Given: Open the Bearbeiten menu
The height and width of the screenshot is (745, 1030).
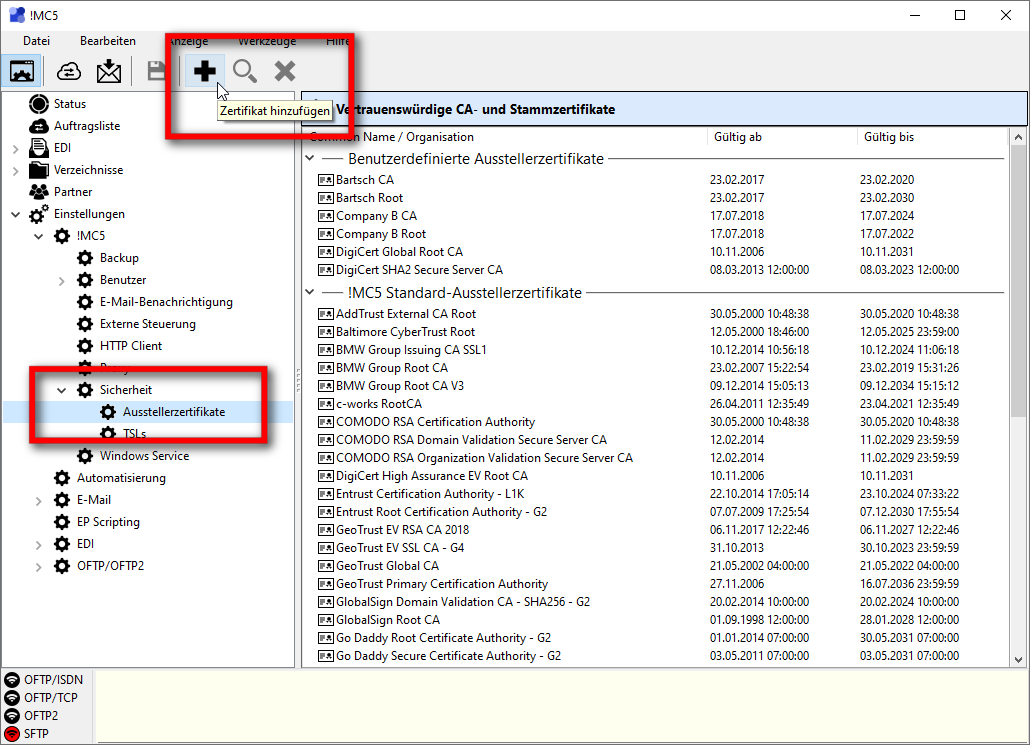Looking at the screenshot, I should [x=107, y=41].
